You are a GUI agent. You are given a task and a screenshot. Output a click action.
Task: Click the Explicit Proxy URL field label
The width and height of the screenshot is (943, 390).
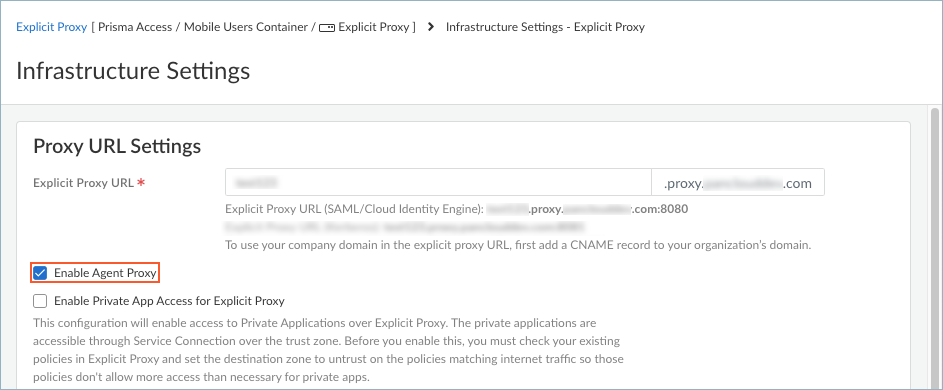pos(84,183)
